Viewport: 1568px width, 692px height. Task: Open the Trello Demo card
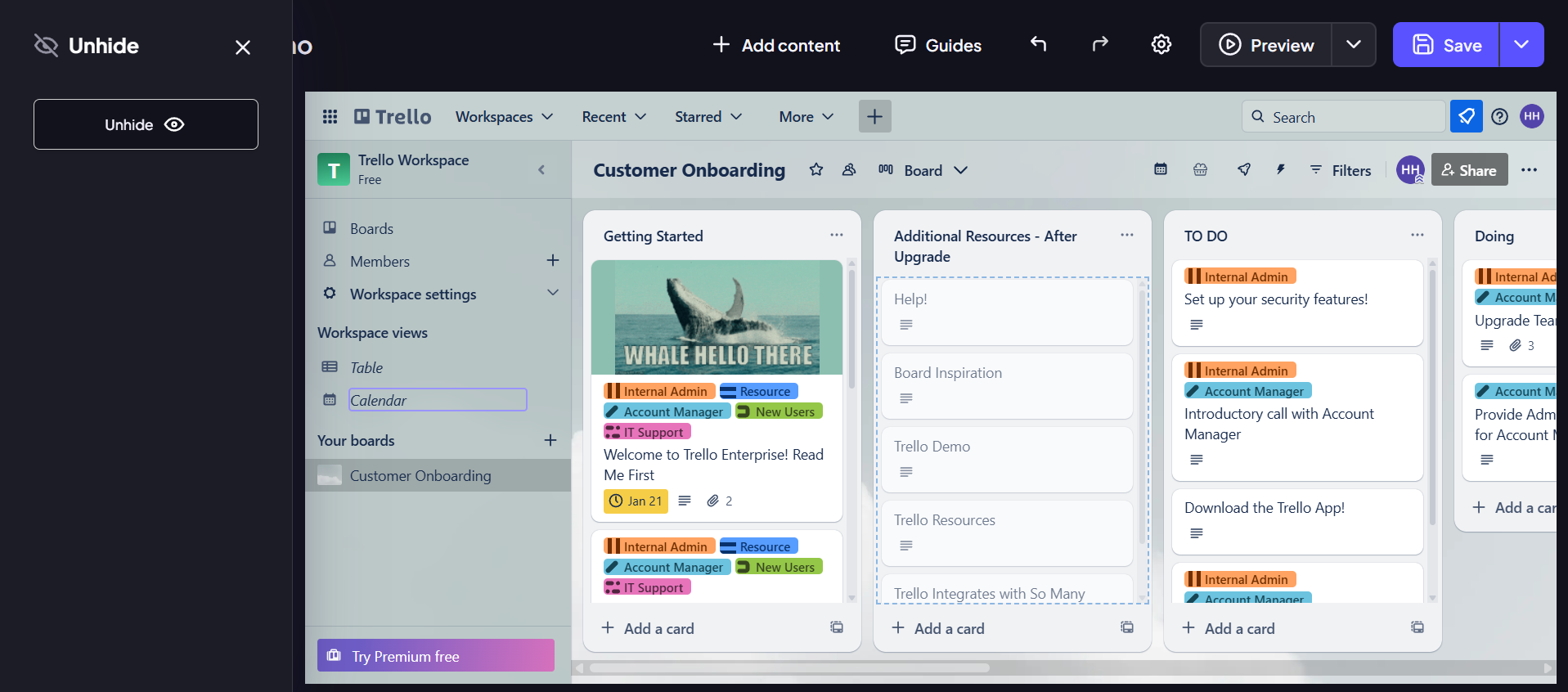tap(1007, 459)
